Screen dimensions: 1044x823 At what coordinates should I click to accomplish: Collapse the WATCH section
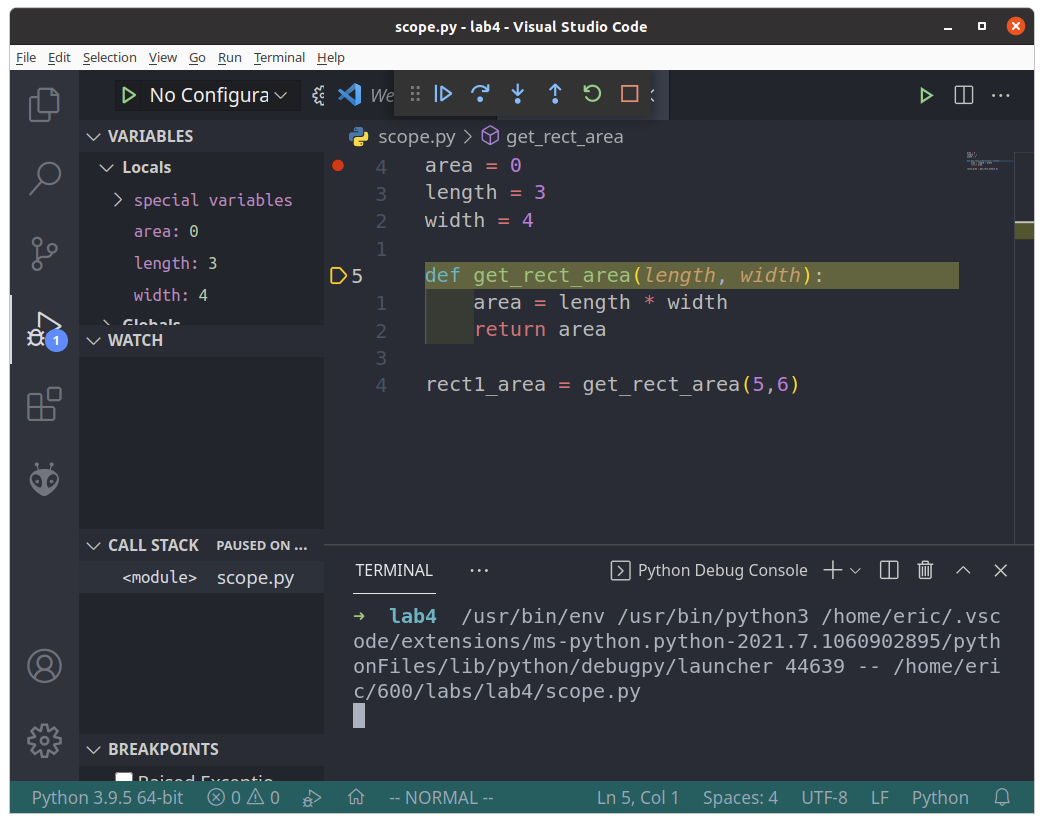point(135,340)
